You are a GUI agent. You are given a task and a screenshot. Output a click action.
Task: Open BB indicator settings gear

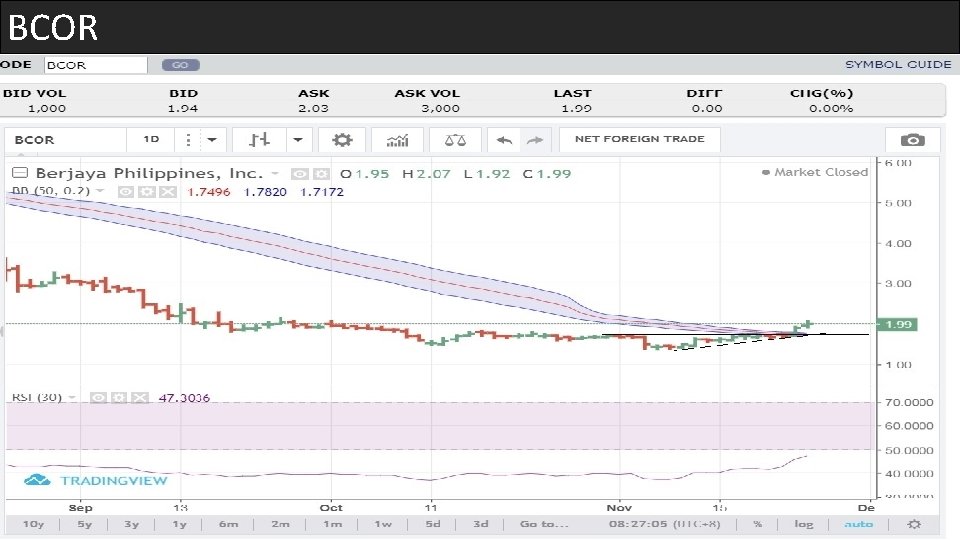[x=146, y=192]
